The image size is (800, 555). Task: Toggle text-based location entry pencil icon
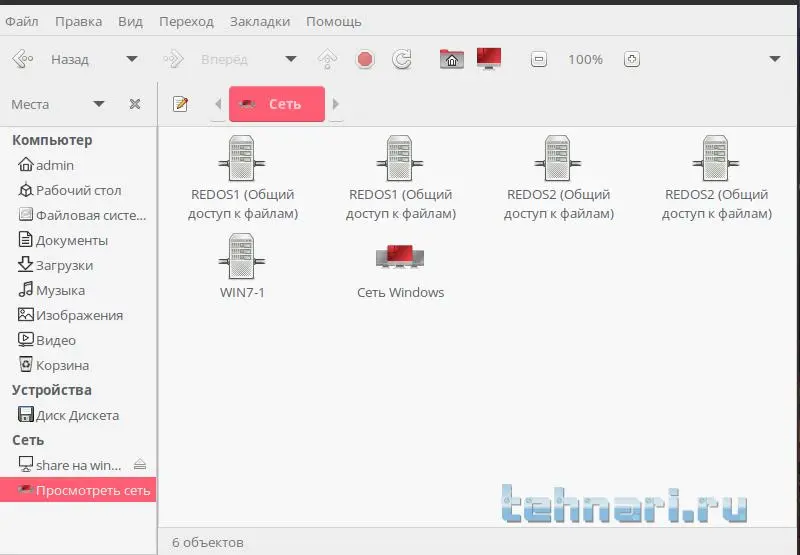[x=181, y=104]
